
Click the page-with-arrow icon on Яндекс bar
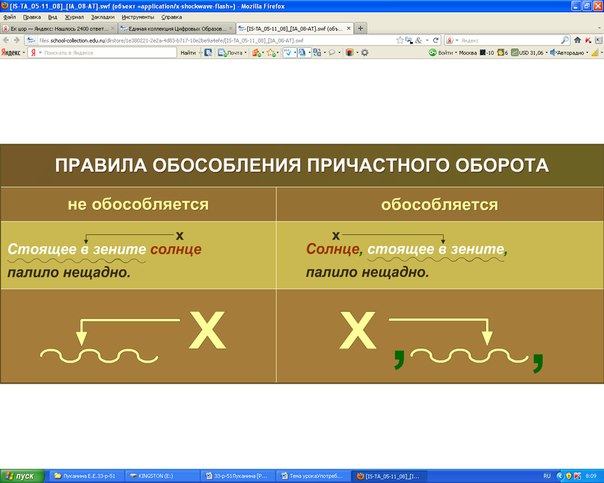tap(208, 53)
